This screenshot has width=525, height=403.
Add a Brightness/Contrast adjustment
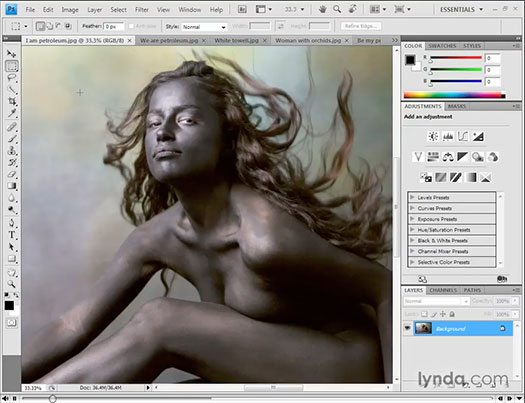pos(433,137)
